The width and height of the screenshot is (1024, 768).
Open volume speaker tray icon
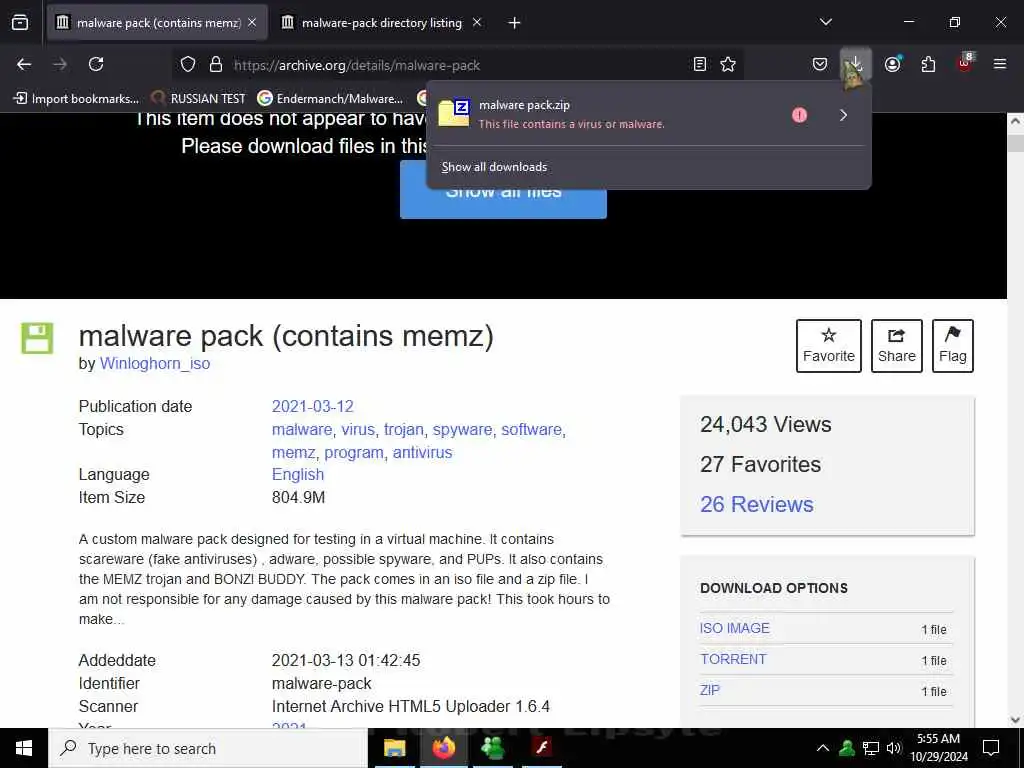click(893, 748)
